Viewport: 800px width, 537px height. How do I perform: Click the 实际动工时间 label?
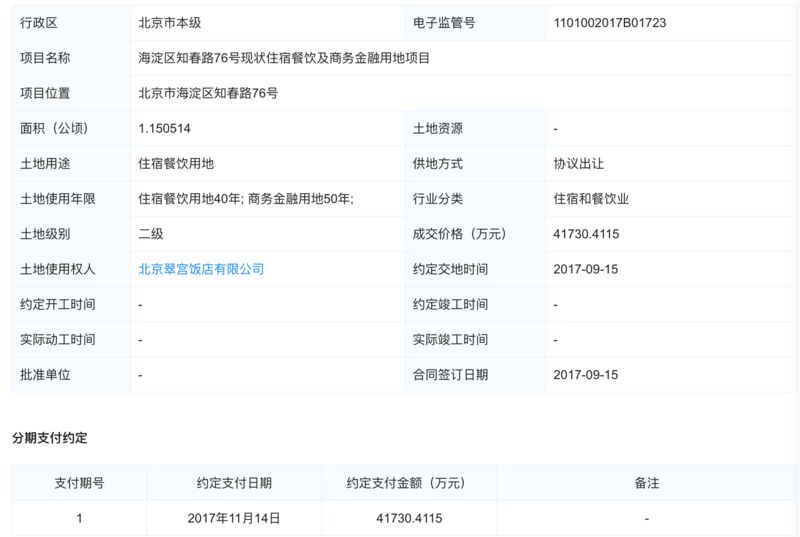click(x=58, y=339)
